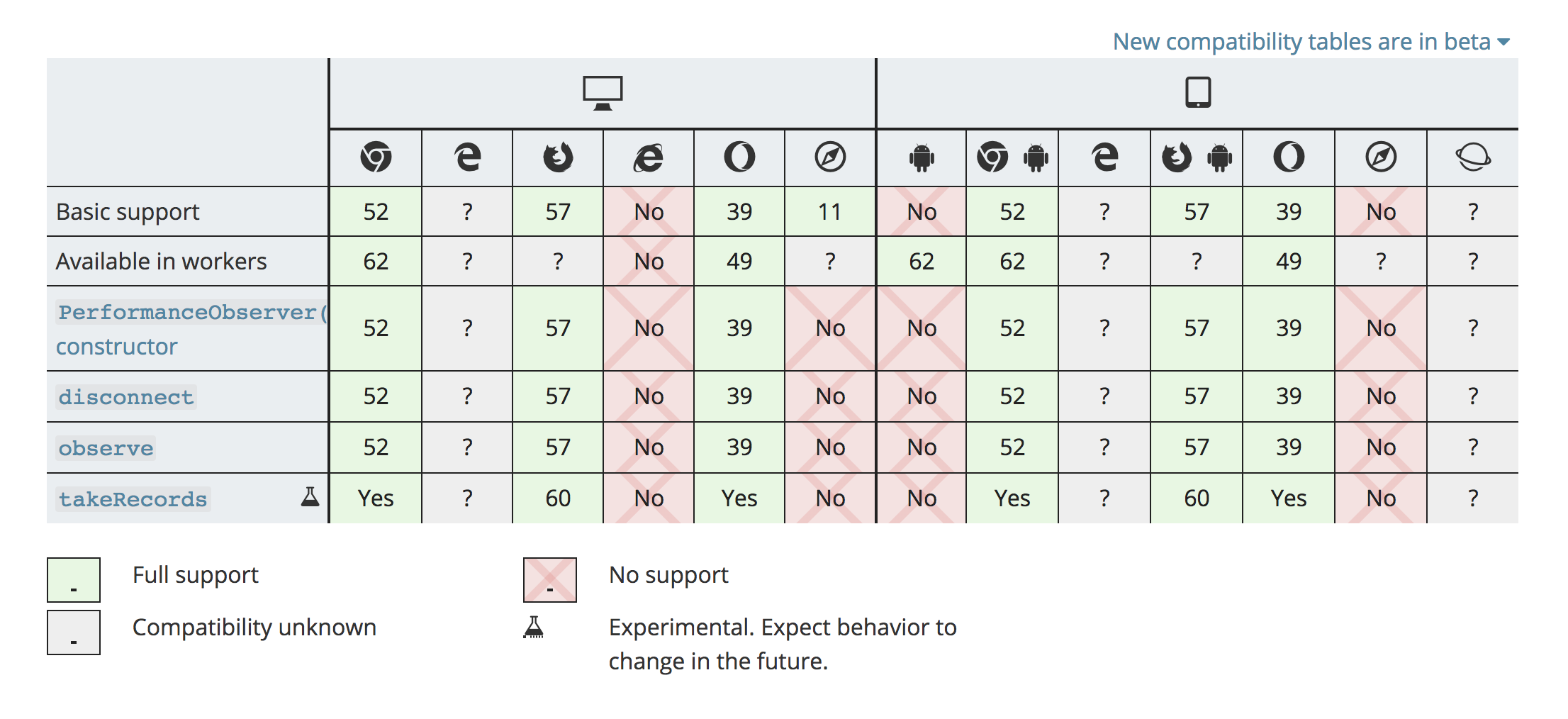1568x719 pixels.
Task: Select the desktop Chrome browser icon
Action: pos(376,157)
